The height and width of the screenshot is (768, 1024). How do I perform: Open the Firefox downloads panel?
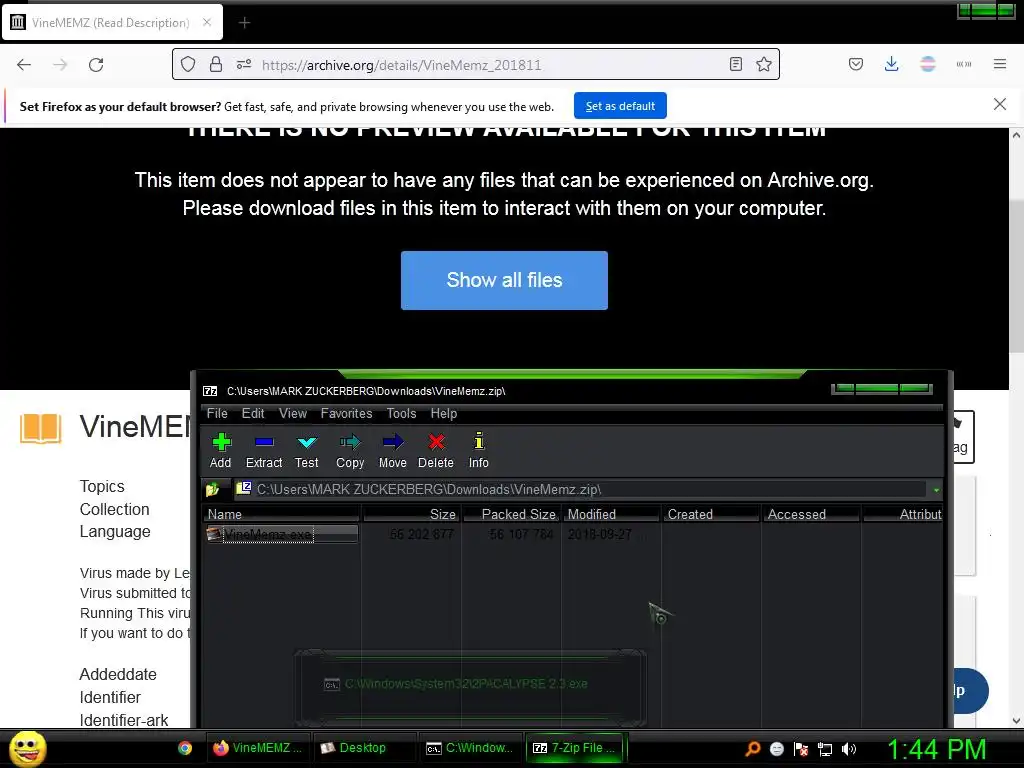891,64
